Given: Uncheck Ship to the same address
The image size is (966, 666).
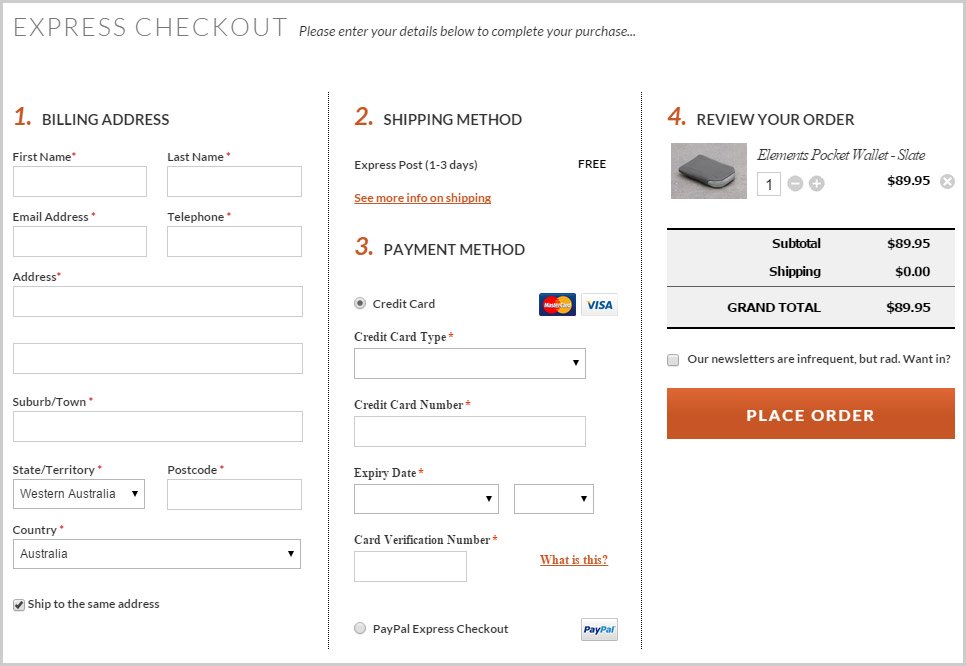Looking at the screenshot, I should click(x=19, y=605).
